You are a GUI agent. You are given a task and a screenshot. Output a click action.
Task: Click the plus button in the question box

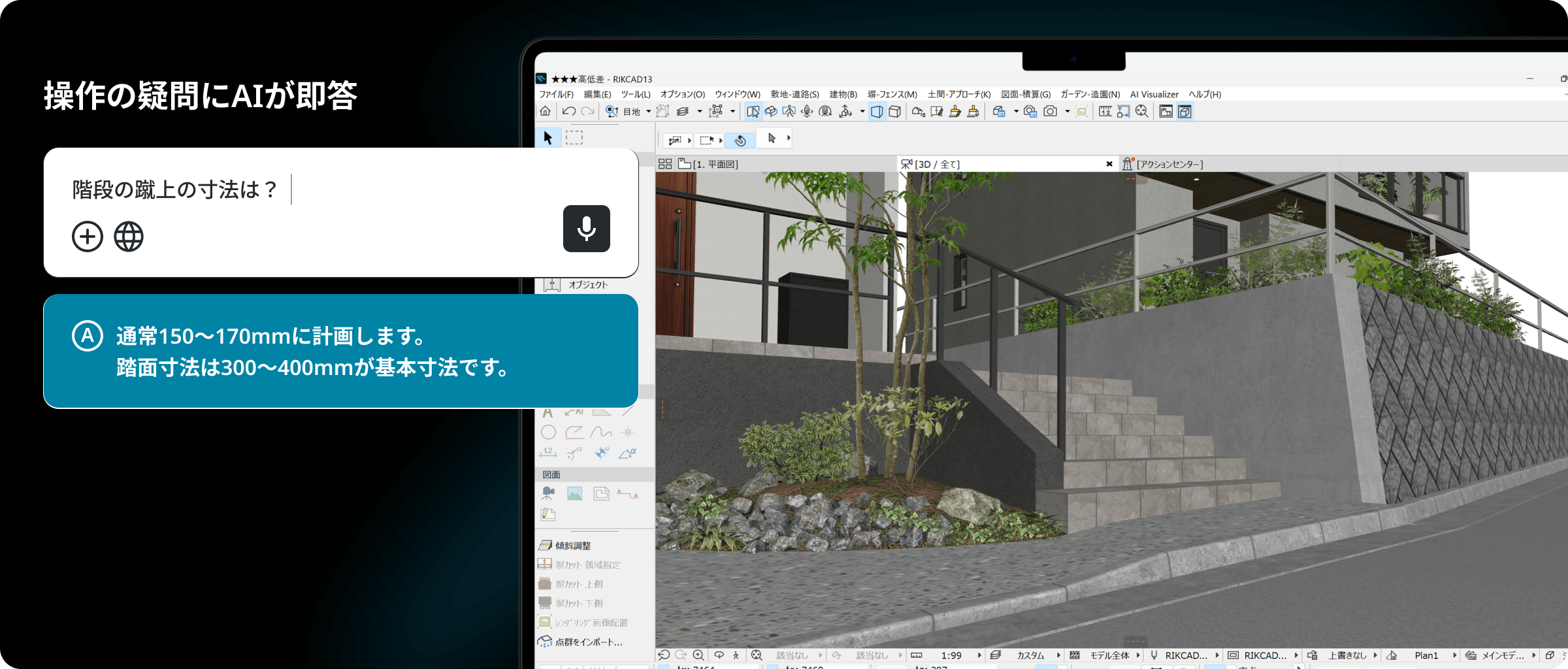pyautogui.click(x=87, y=236)
